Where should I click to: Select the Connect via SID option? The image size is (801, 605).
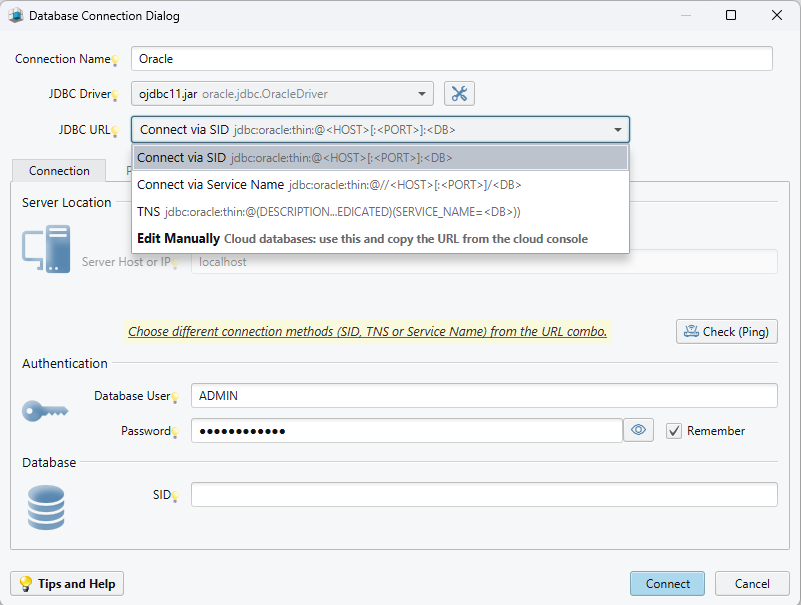(380, 158)
